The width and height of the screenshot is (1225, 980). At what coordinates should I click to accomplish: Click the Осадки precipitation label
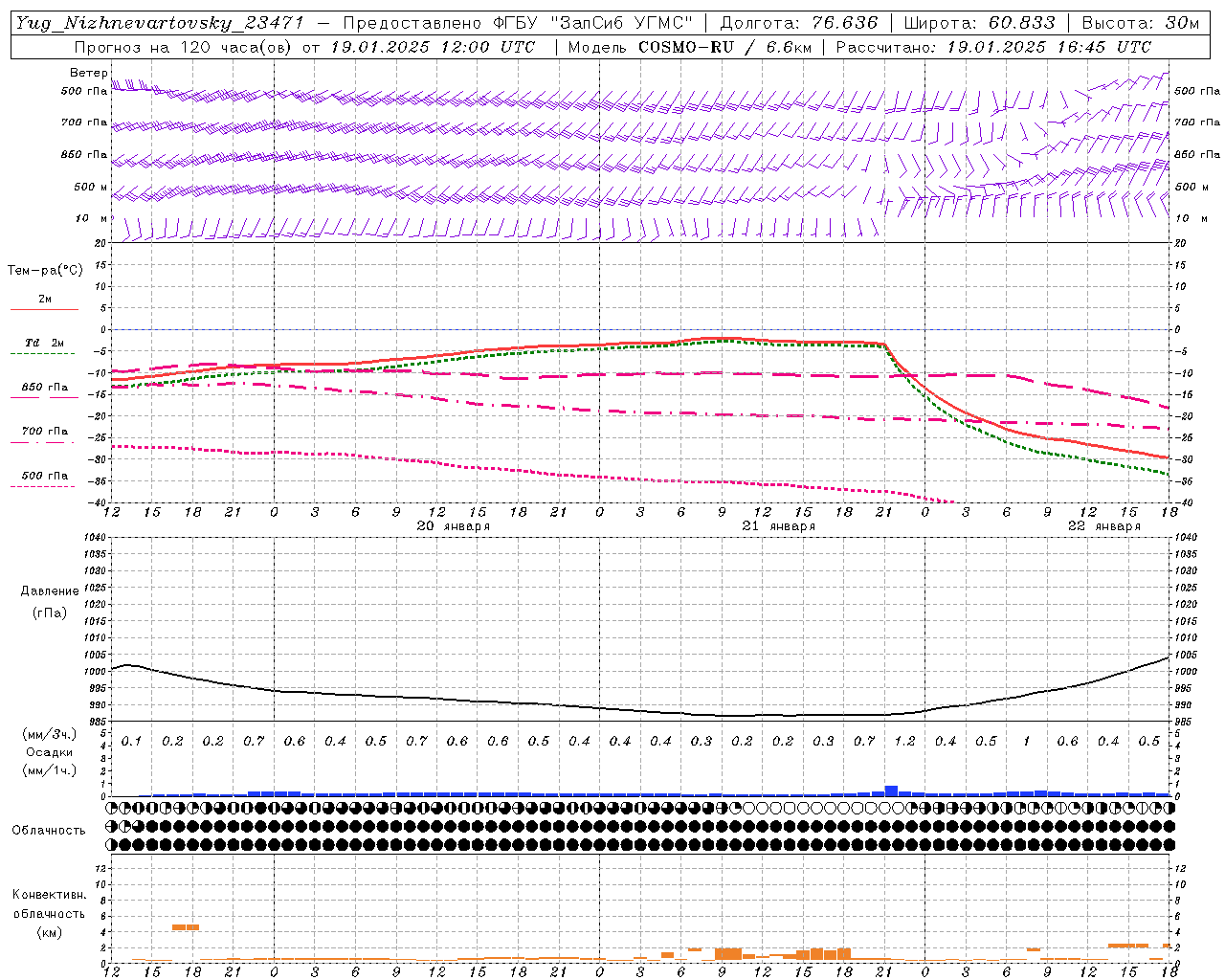coord(49,752)
